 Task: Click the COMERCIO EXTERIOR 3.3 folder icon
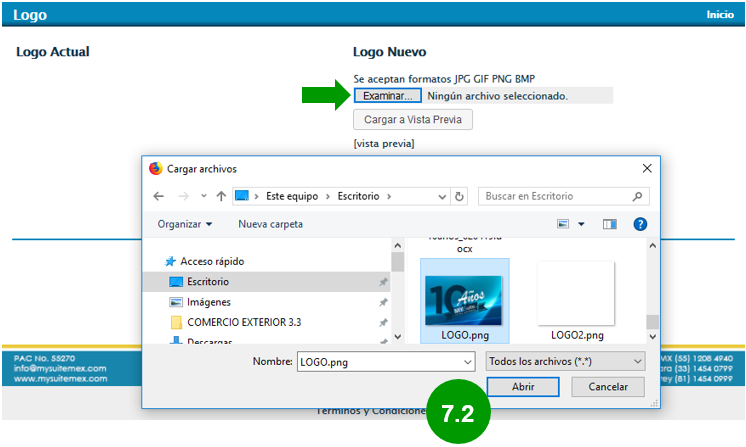click(x=176, y=322)
